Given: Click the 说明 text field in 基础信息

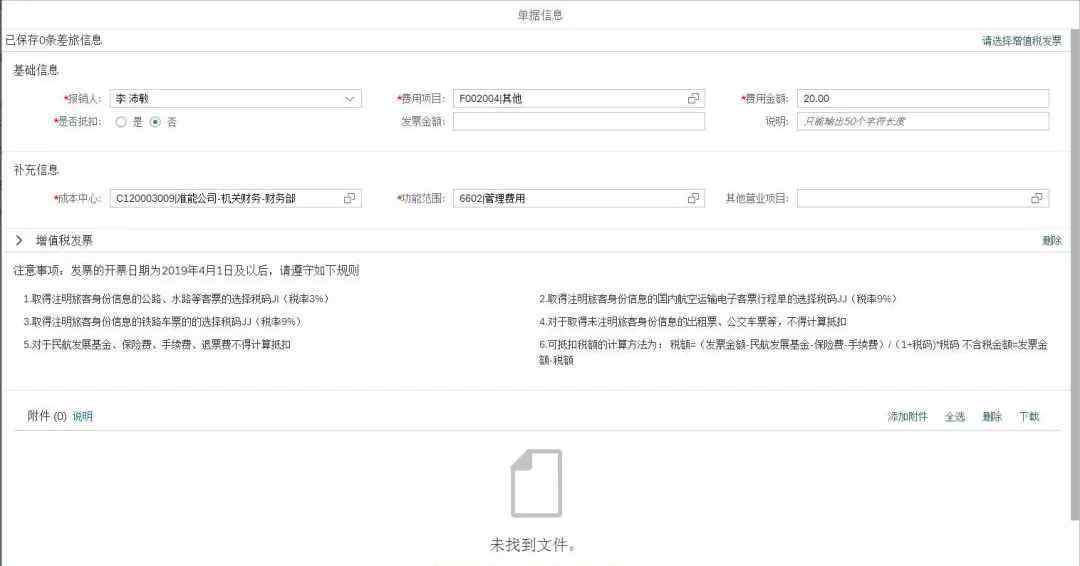Looking at the screenshot, I should click(922, 122).
